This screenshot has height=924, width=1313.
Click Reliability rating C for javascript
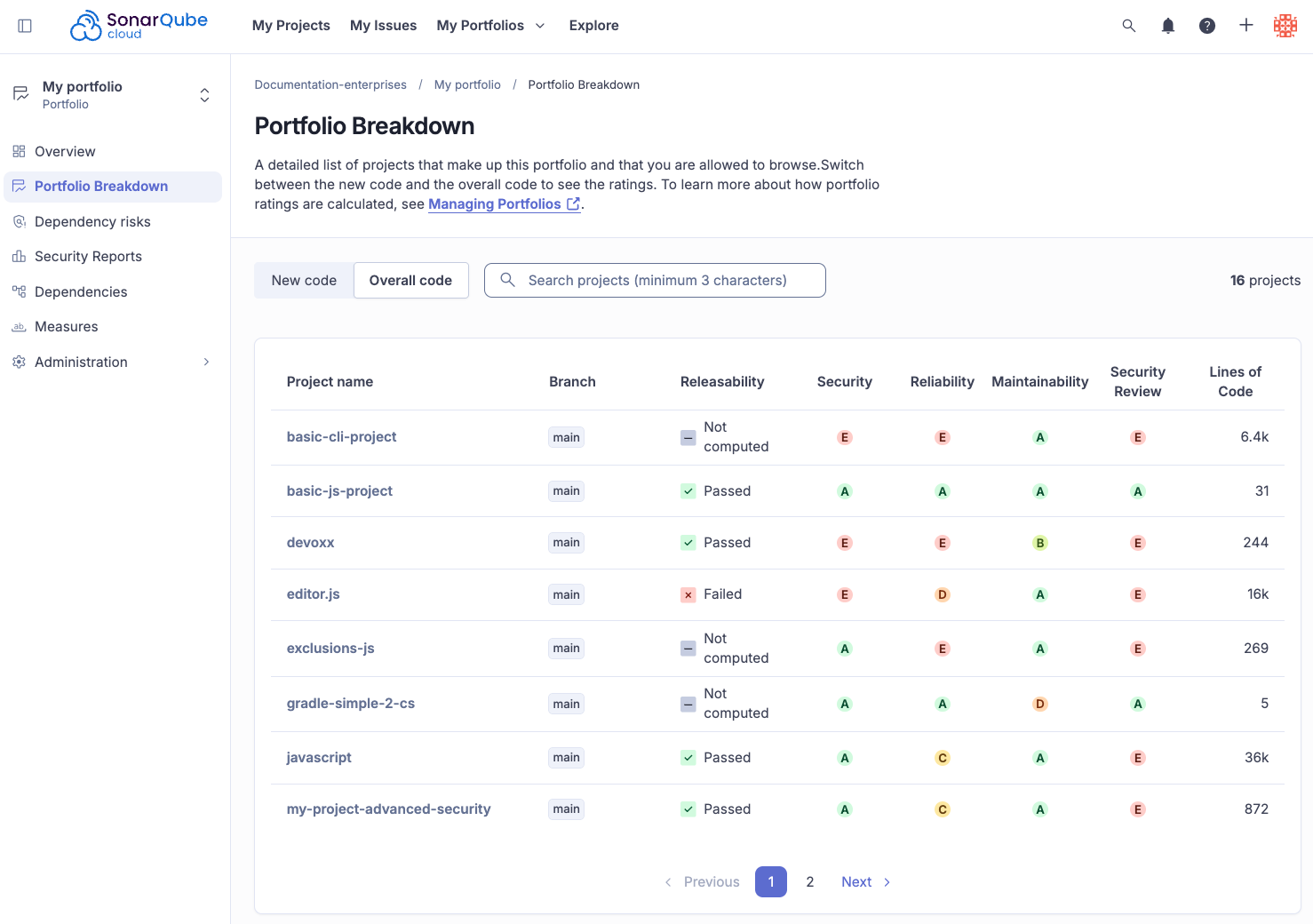pyautogui.click(x=943, y=758)
